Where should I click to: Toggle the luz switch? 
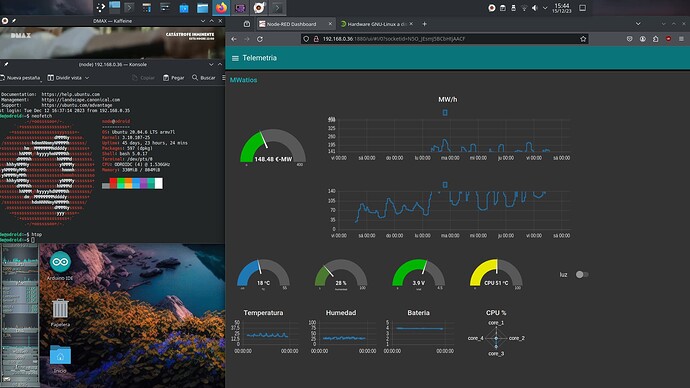click(582, 275)
